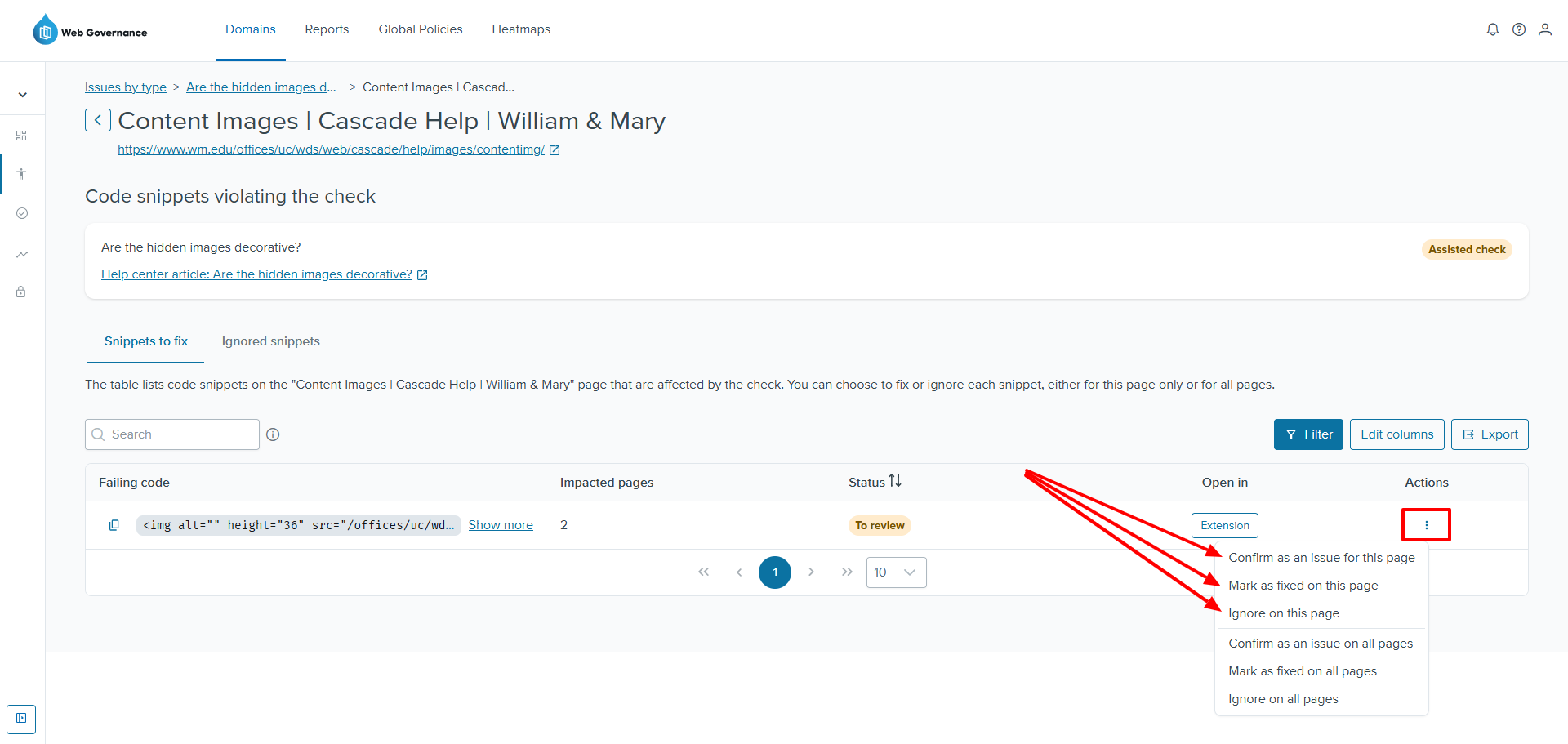Focus the Search input field
This screenshot has width=1568, height=744.
click(172, 434)
